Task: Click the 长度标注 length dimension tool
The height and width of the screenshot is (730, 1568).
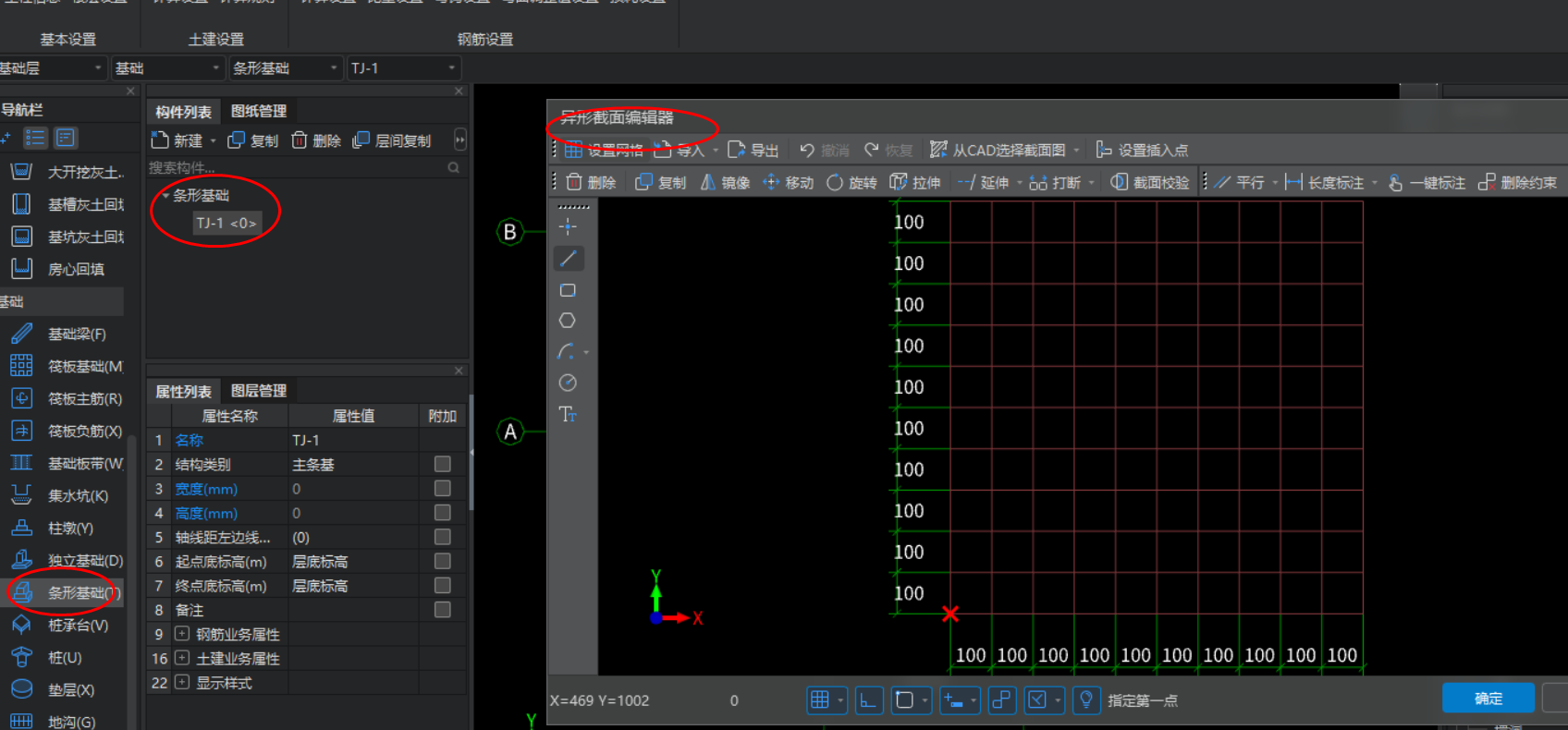Action: (1325, 183)
